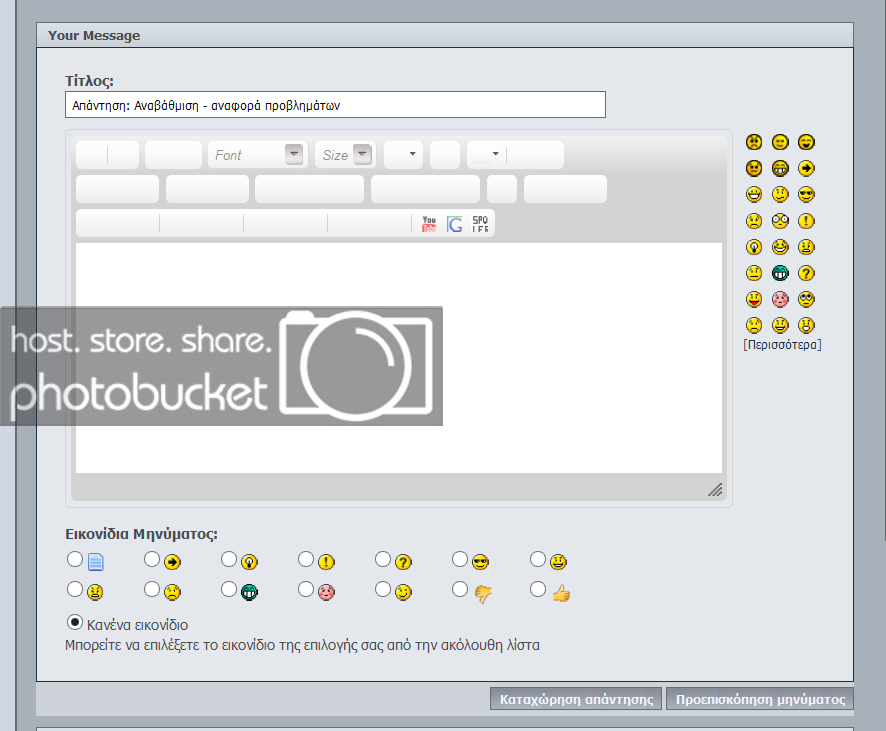Open the dropdown arrow immediately right of Size
Screen dimensions: 886x731
click(x=412, y=154)
